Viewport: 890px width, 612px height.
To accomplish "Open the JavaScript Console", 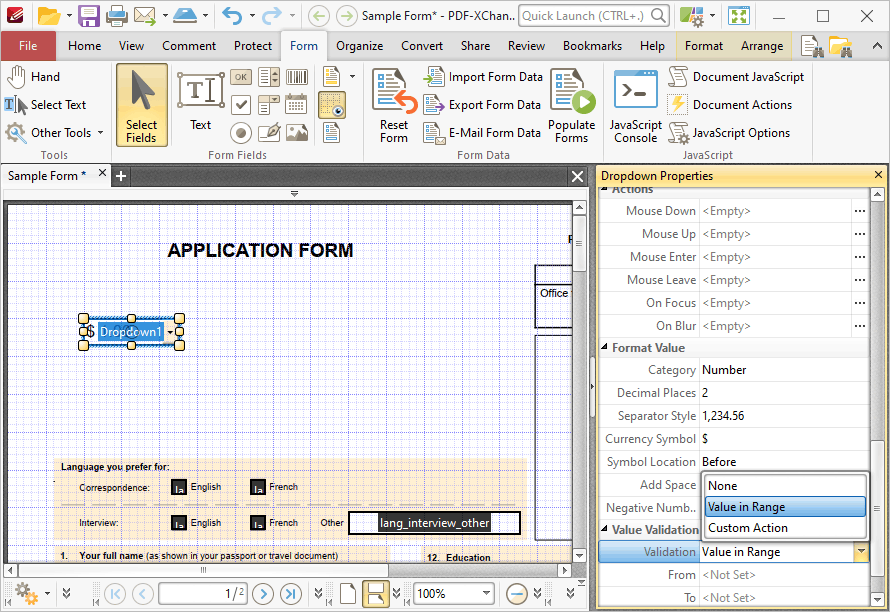I will 636,106.
